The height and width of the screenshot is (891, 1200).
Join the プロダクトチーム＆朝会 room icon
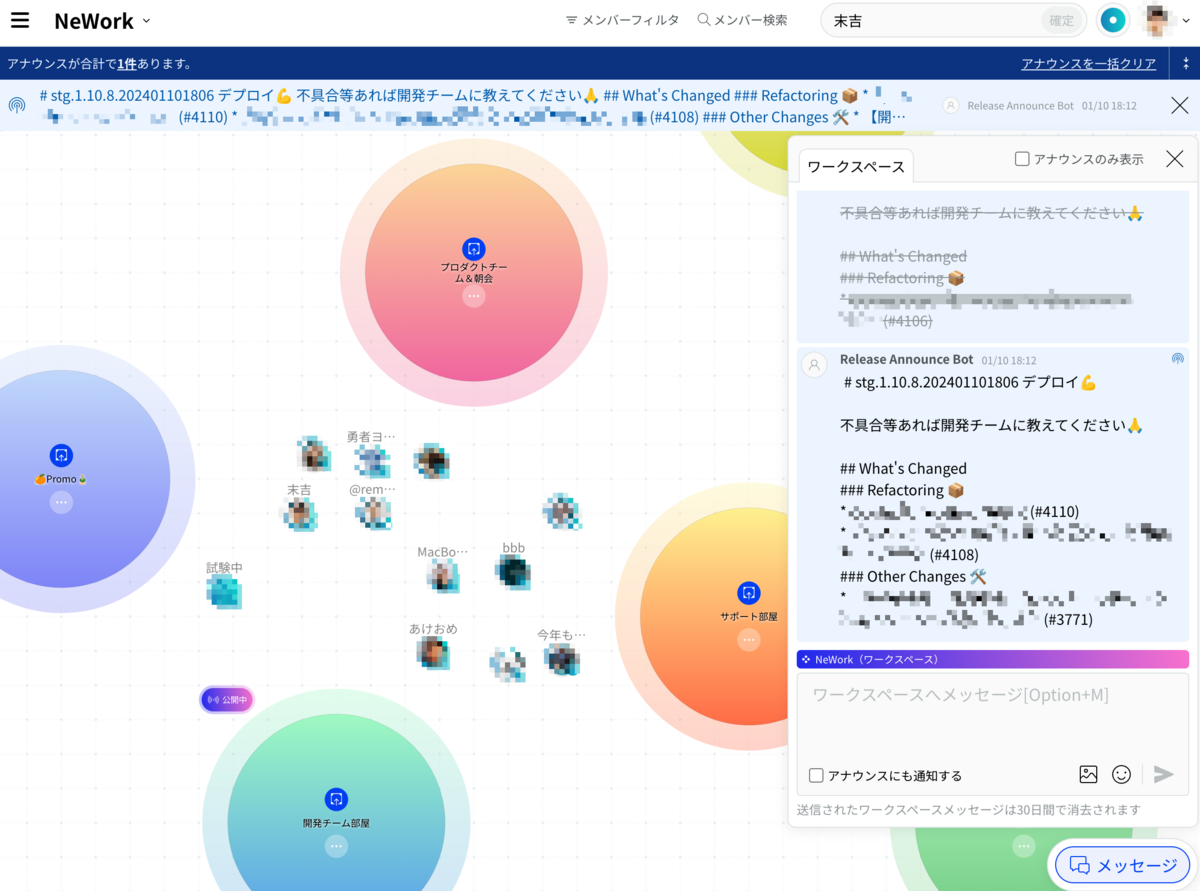pos(474,249)
